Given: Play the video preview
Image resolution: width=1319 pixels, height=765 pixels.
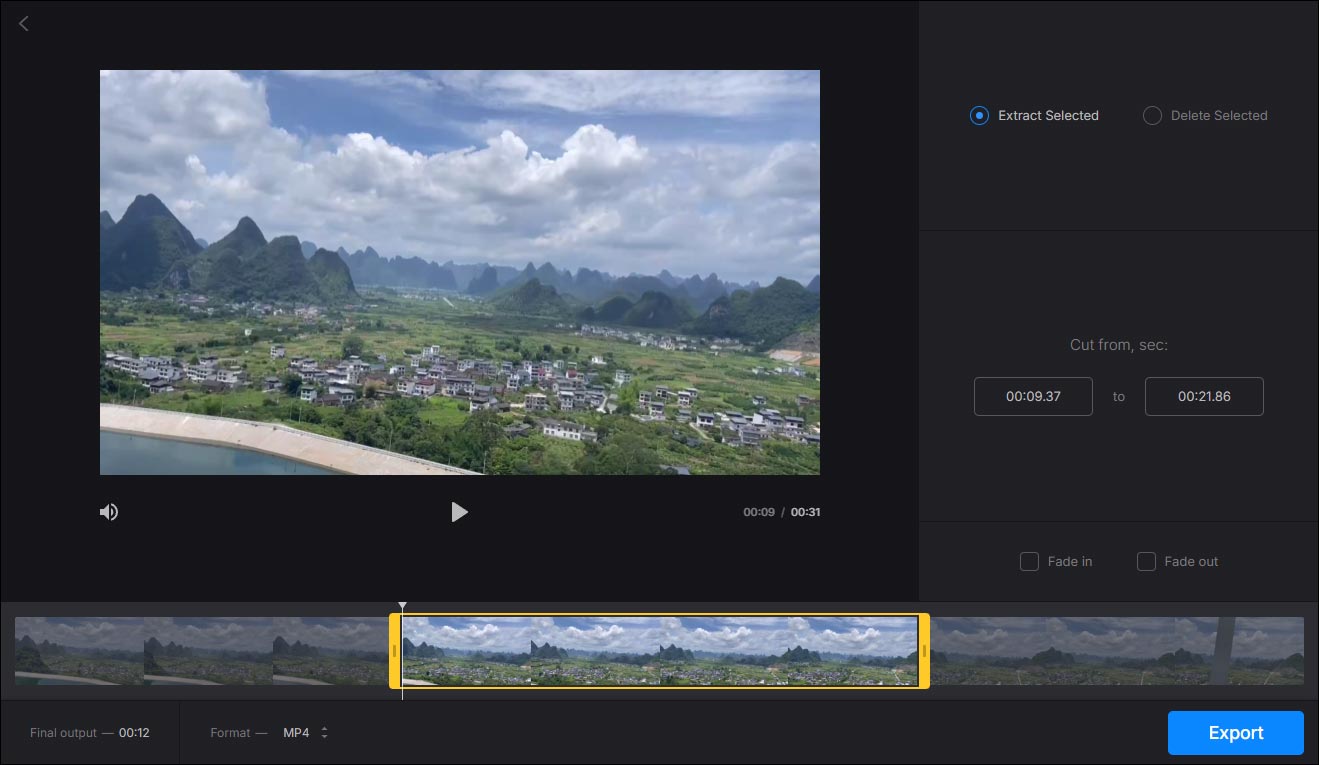Looking at the screenshot, I should click(x=460, y=511).
